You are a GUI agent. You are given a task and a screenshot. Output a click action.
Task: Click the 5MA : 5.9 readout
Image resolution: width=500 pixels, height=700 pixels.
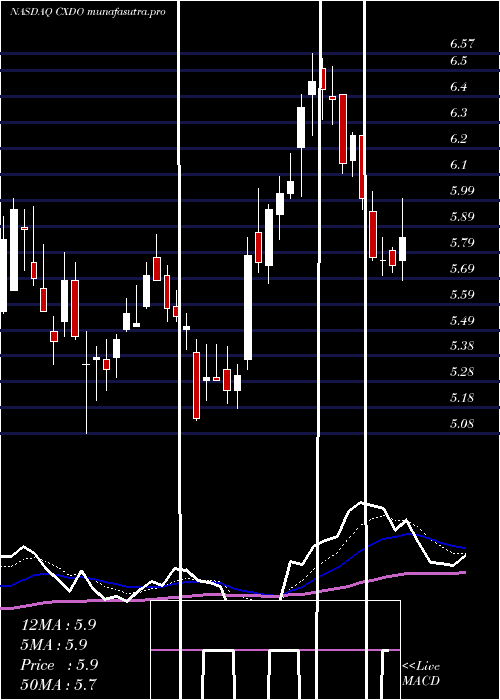(x=54, y=645)
